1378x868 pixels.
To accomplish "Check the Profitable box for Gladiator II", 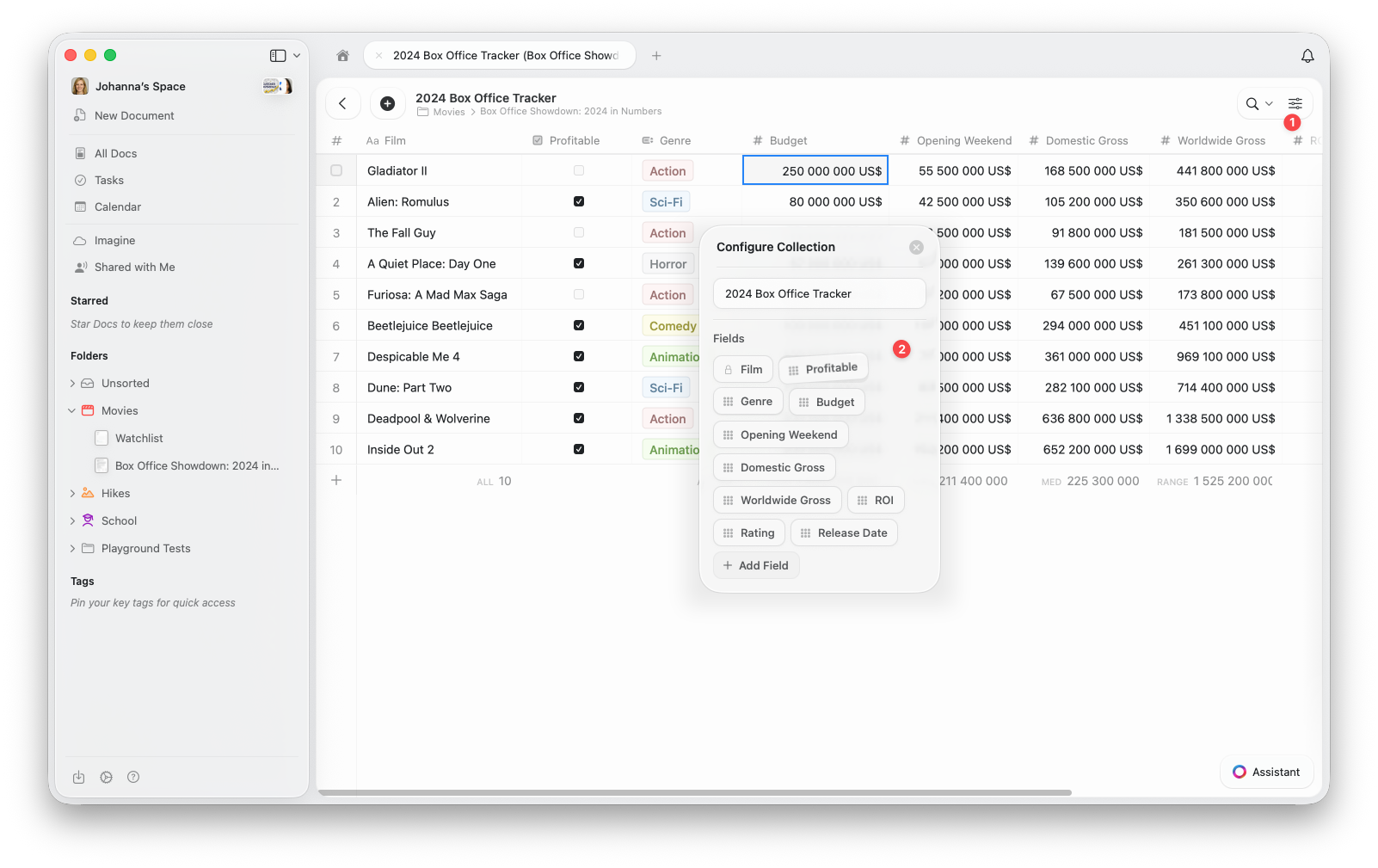I will pyautogui.click(x=579, y=170).
